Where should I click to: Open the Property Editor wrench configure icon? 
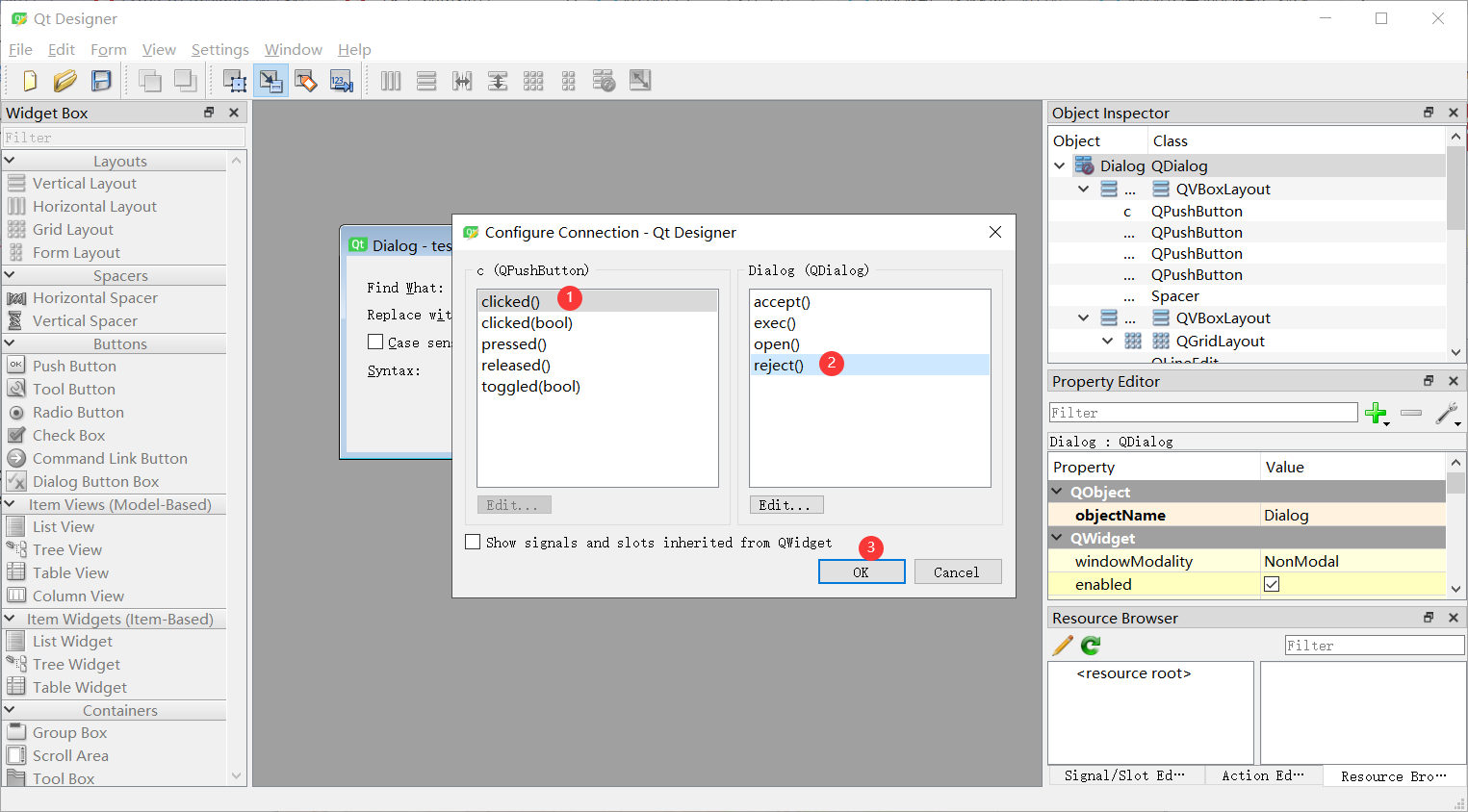[1448, 414]
